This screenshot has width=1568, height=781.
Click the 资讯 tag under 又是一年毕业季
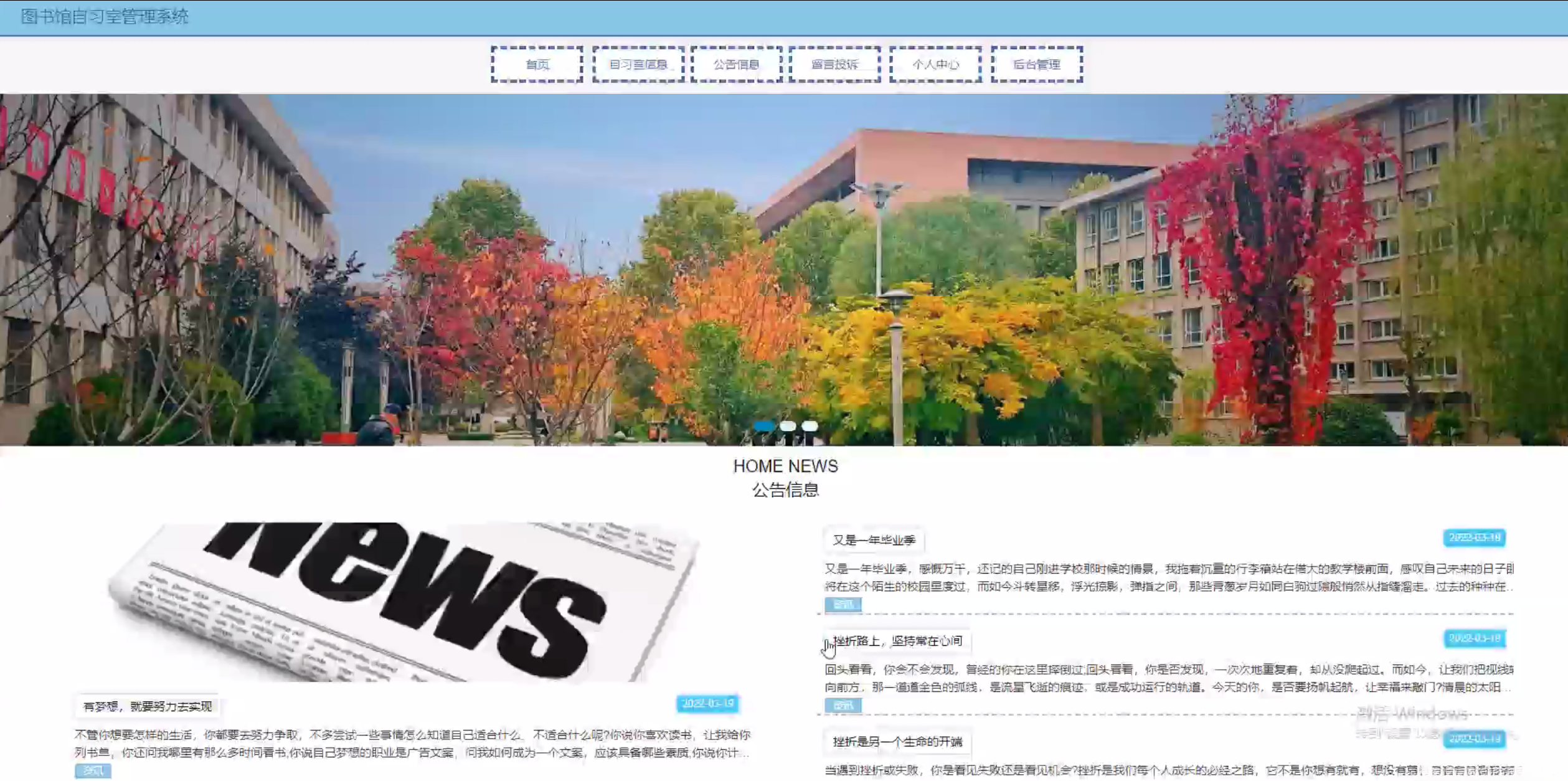(x=843, y=604)
